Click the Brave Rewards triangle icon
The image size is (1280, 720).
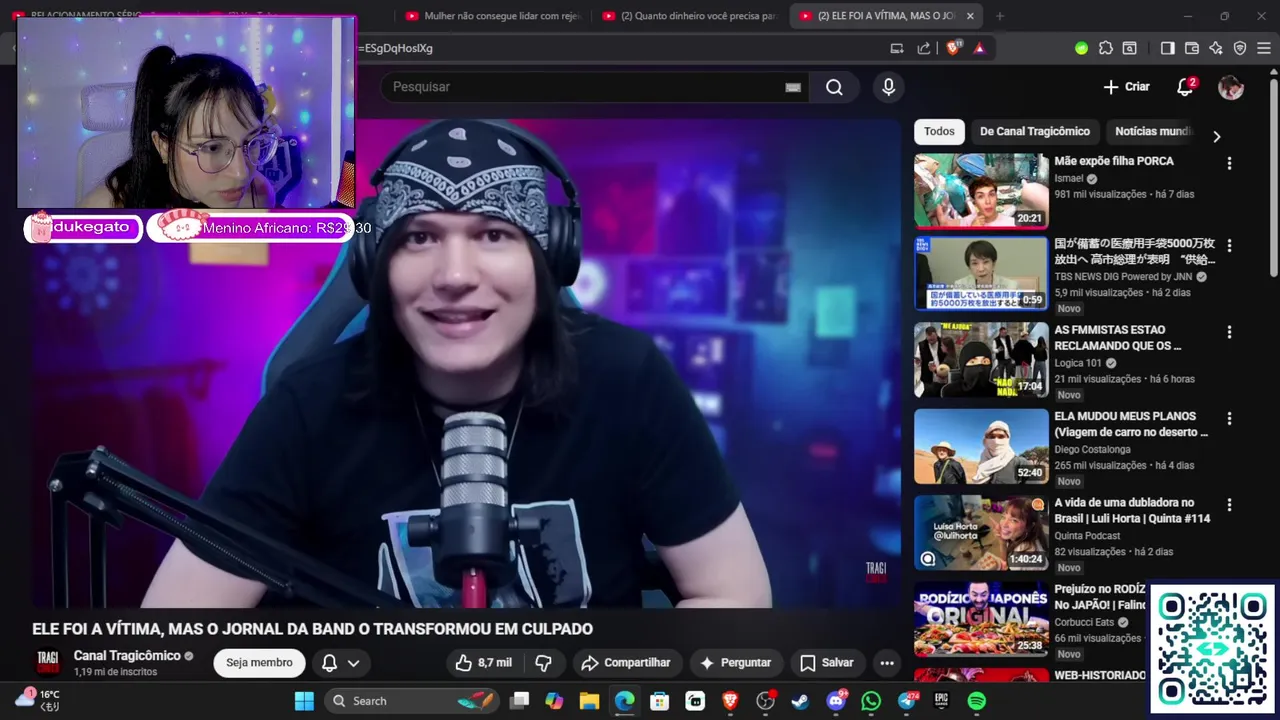[979, 48]
